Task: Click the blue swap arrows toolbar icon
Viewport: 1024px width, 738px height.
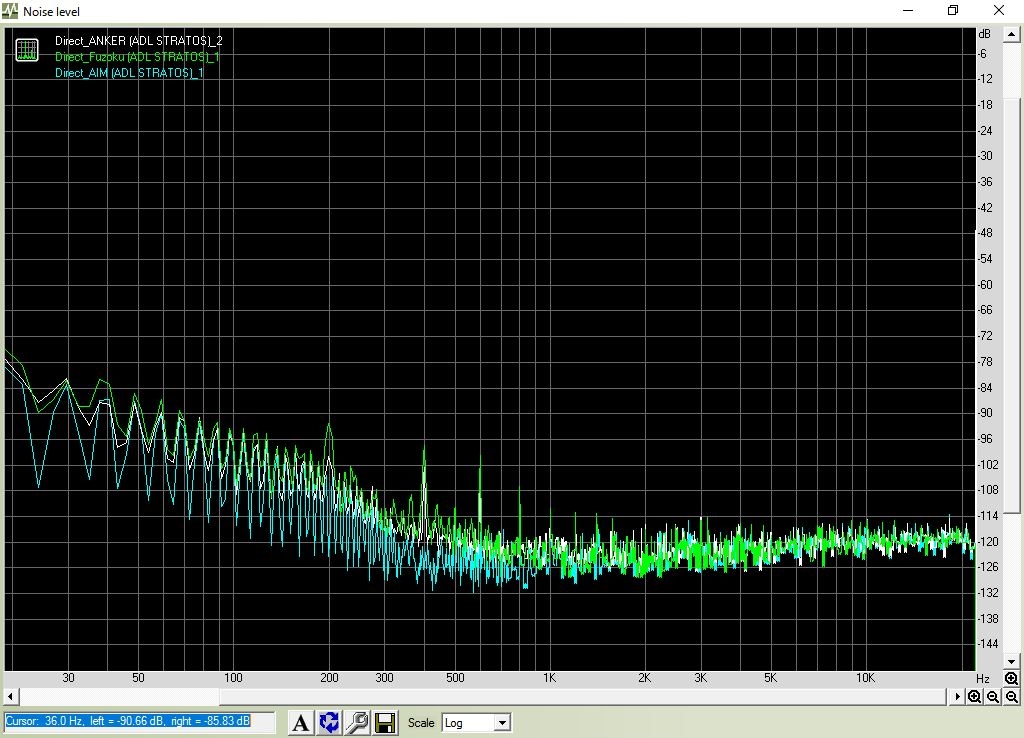Action: pyautogui.click(x=329, y=722)
